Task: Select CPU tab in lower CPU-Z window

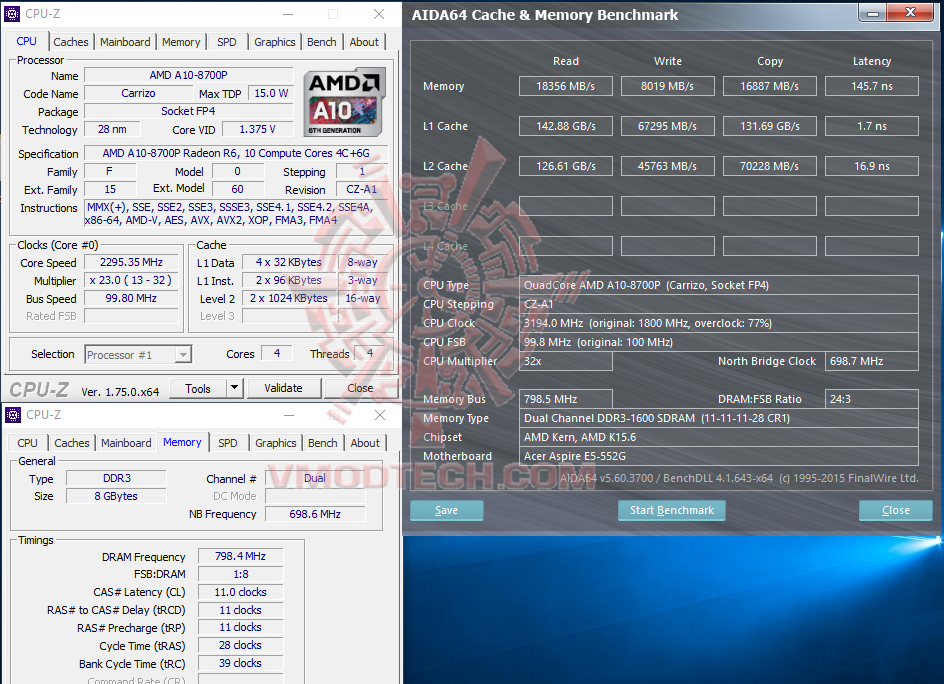Action: tap(27, 443)
